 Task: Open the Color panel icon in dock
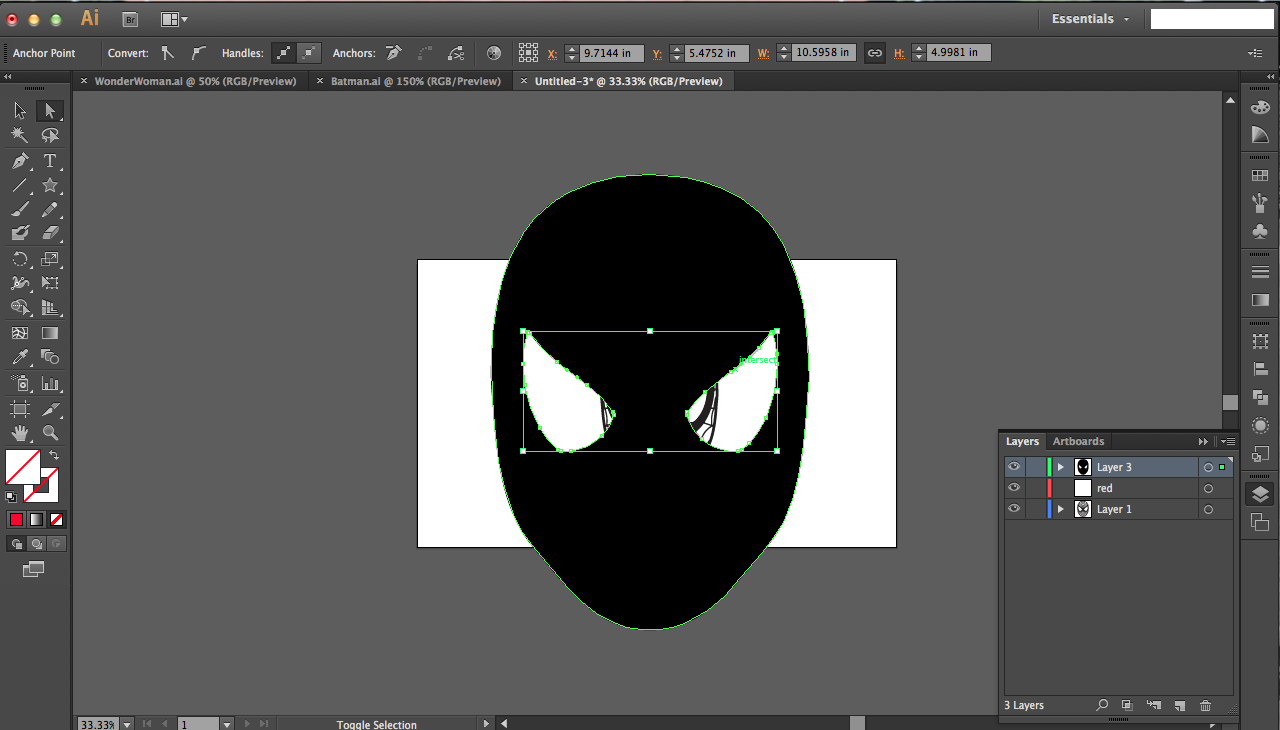tap(1260, 107)
